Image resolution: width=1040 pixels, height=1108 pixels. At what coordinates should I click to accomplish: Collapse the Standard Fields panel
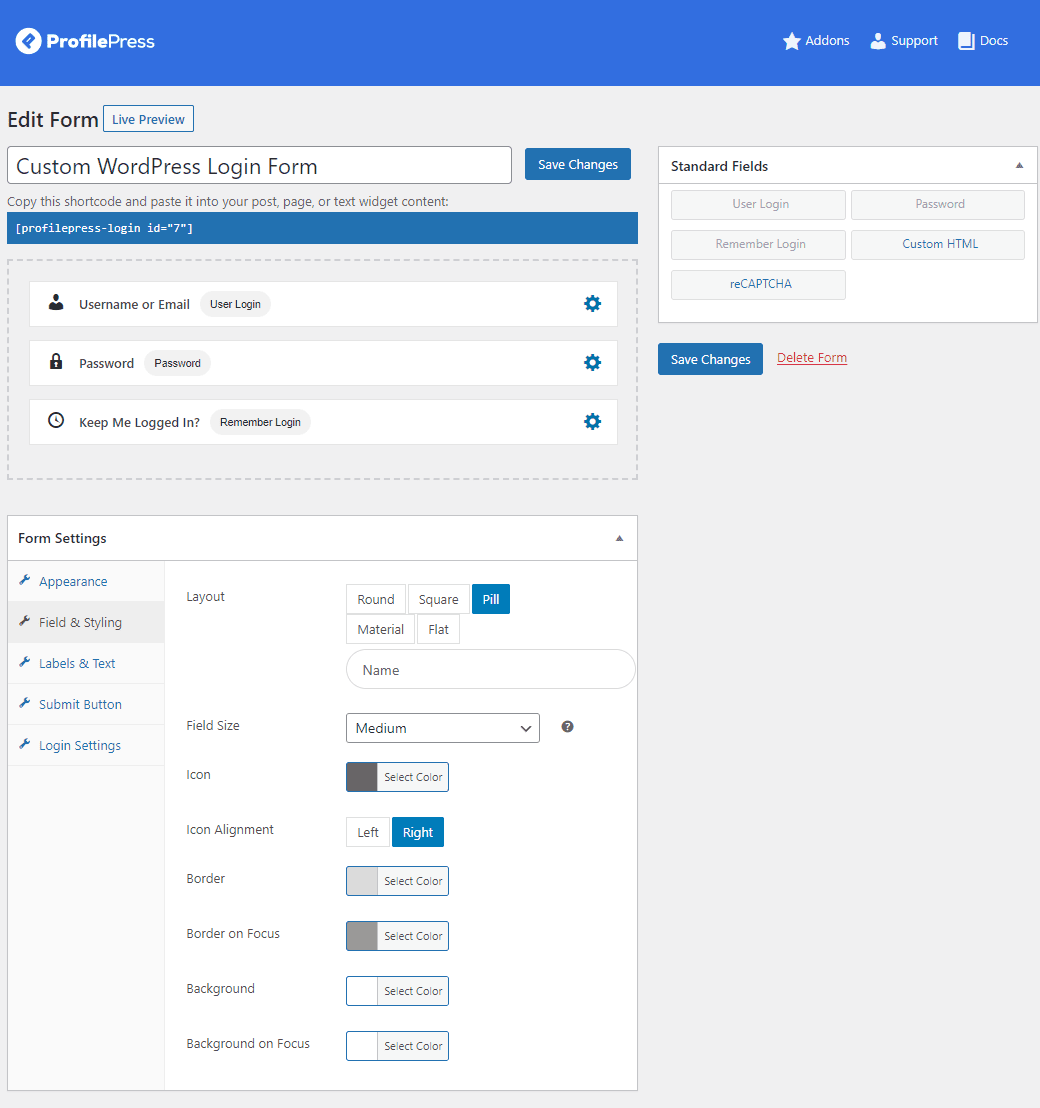tap(1019, 165)
